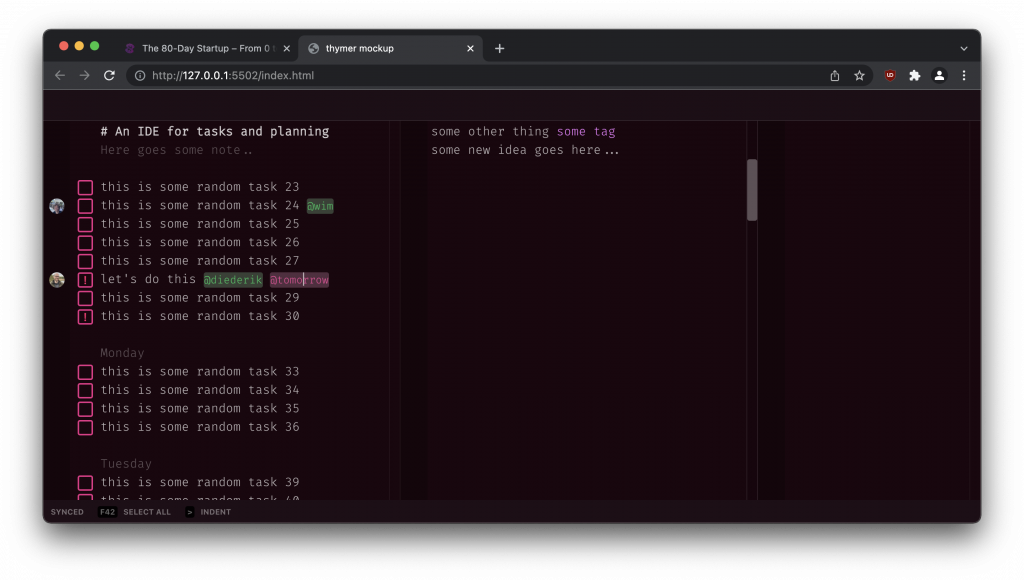
Task: Check off random task 35
Action: [85, 409]
